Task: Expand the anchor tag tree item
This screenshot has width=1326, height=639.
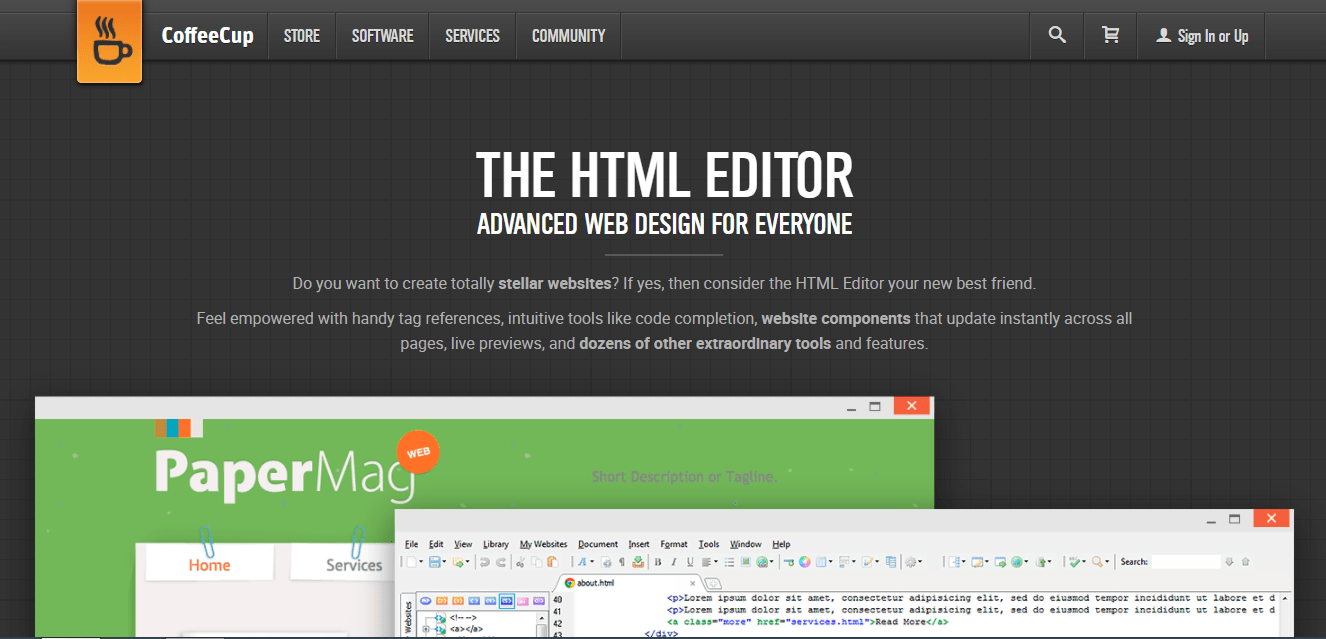Action: pos(426,629)
